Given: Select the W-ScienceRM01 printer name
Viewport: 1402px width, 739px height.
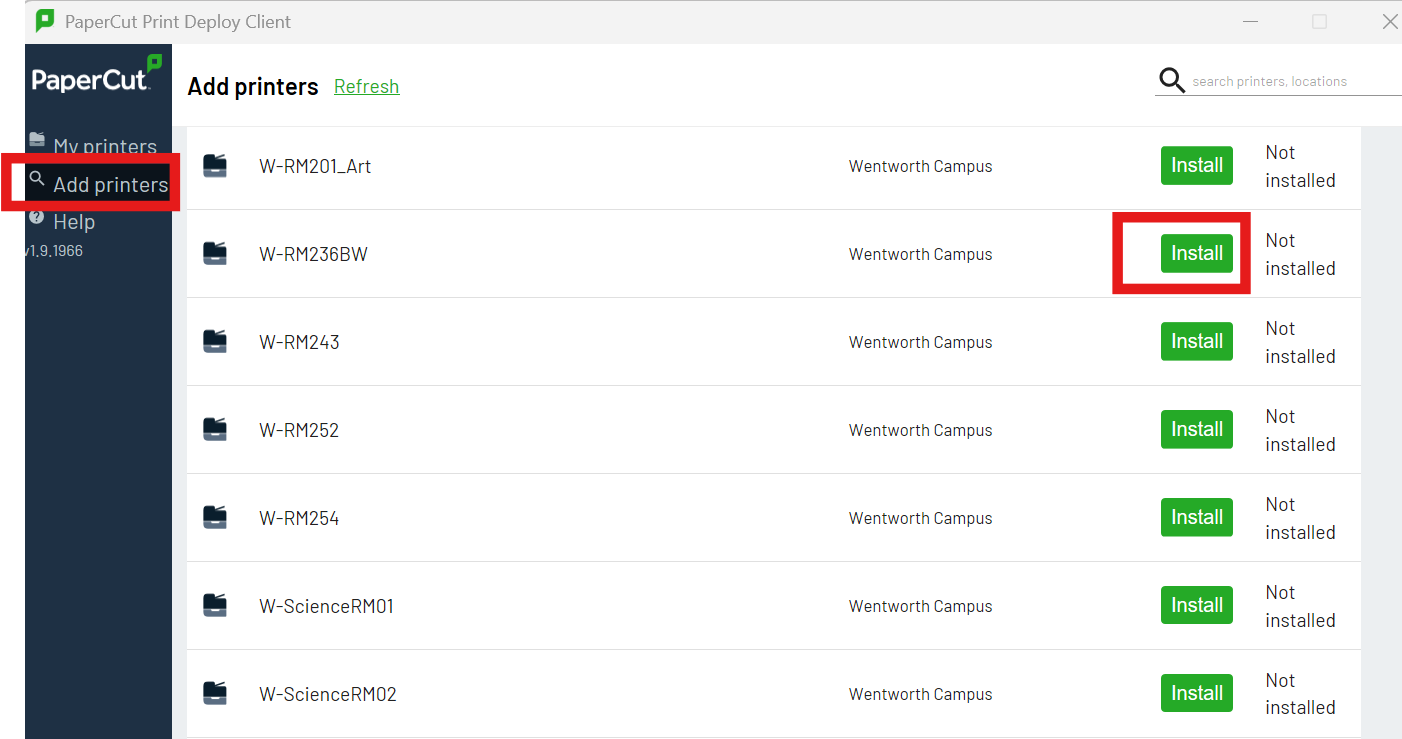Looking at the screenshot, I should 326,606.
